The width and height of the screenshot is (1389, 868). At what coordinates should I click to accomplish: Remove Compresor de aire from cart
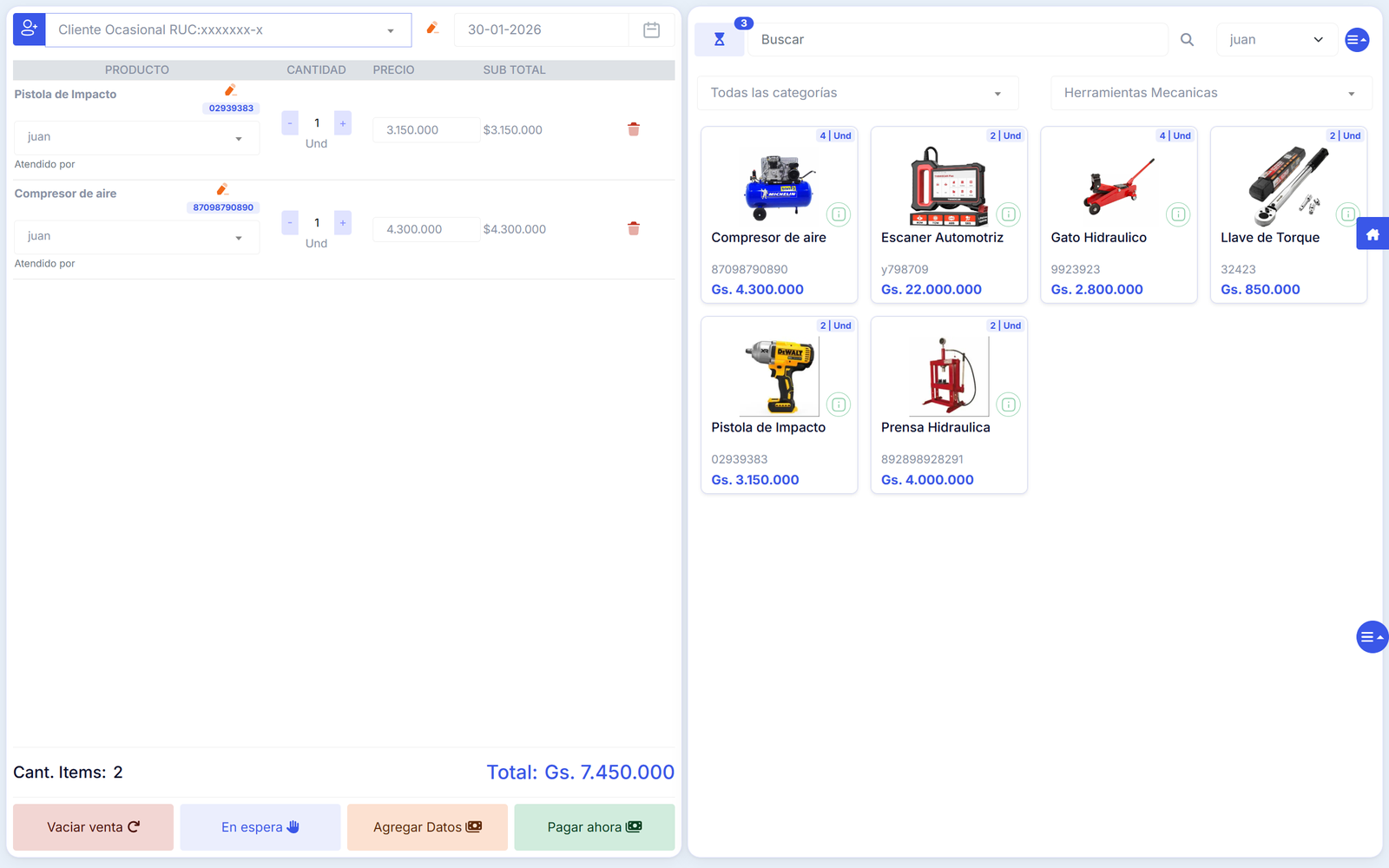click(x=634, y=229)
